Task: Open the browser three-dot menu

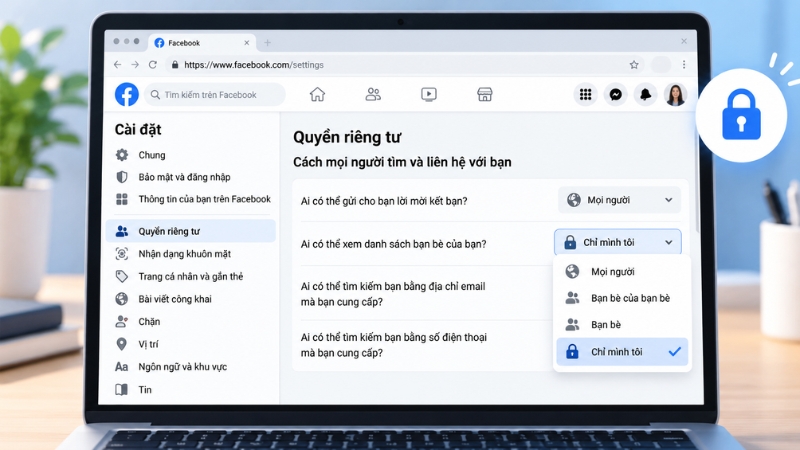Action: (684, 65)
